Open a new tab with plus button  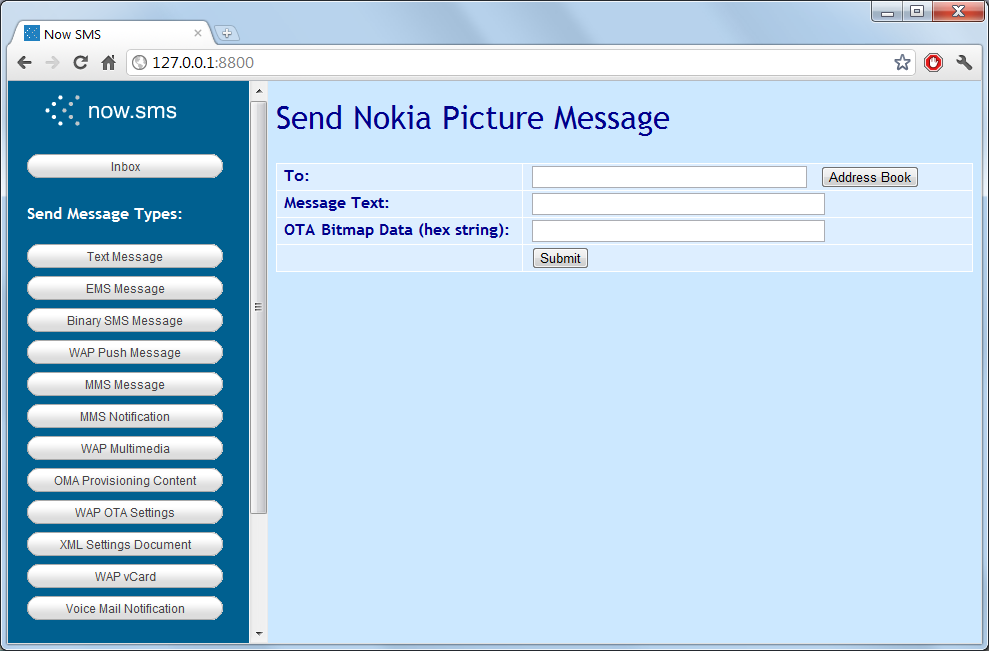point(226,33)
